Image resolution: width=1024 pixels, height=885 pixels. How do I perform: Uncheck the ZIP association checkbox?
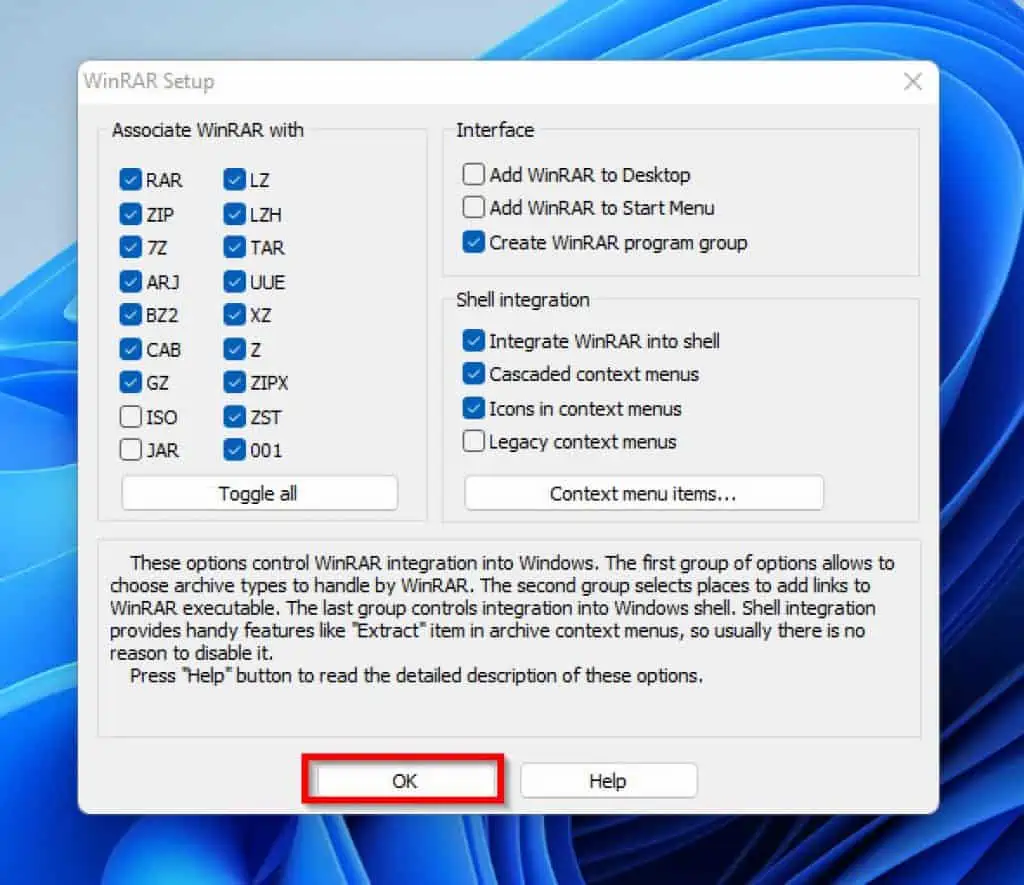coord(131,214)
